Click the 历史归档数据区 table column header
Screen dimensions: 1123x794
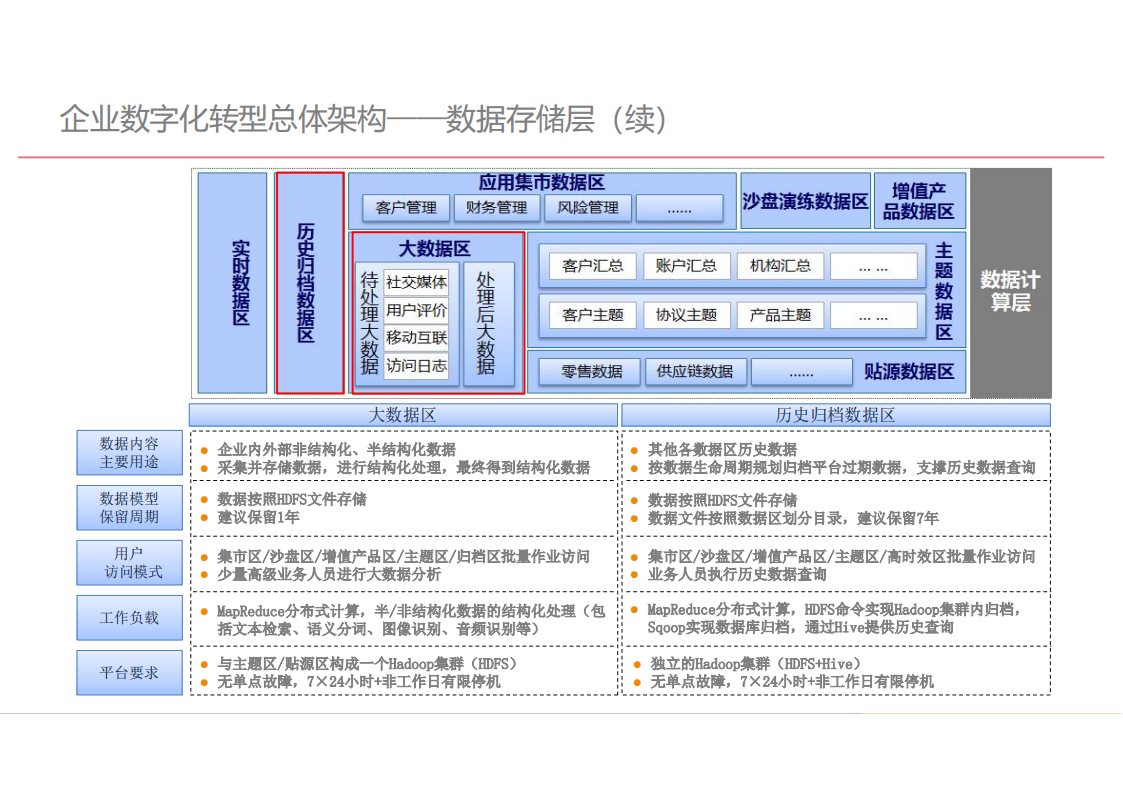(836, 415)
